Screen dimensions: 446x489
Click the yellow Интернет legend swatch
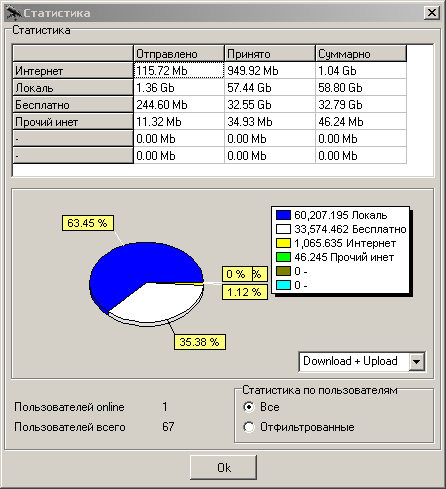[283, 243]
